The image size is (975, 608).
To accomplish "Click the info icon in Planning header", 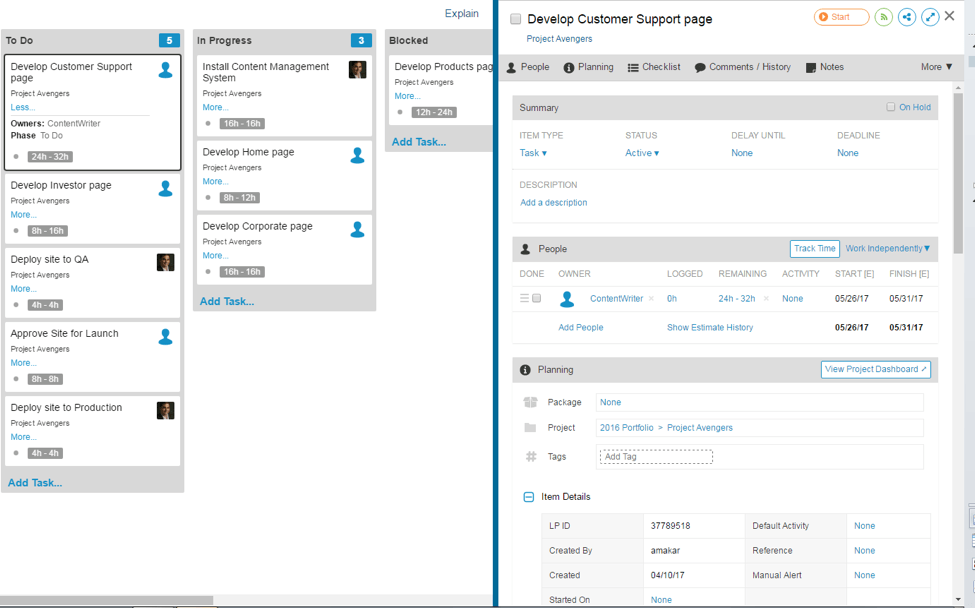I will point(525,370).
